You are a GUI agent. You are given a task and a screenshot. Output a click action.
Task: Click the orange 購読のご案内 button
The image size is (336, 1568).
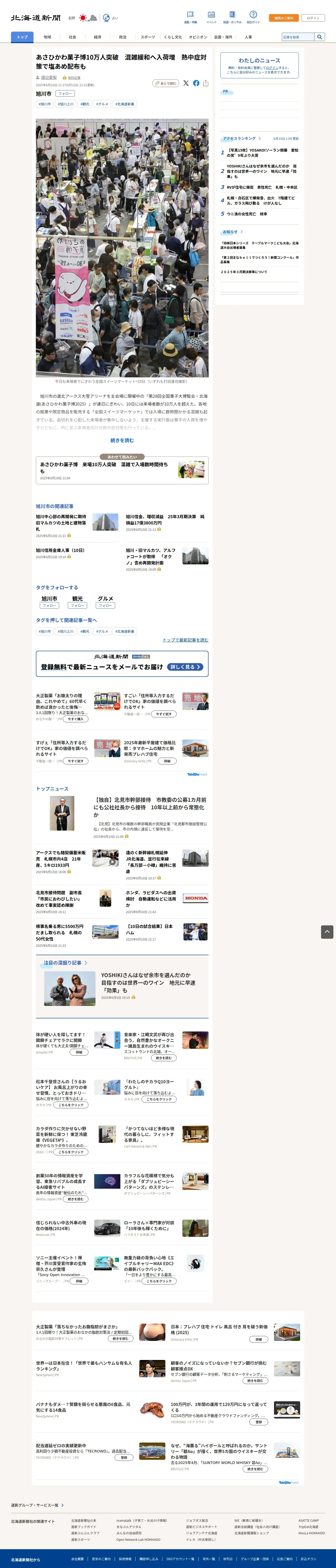284,18
